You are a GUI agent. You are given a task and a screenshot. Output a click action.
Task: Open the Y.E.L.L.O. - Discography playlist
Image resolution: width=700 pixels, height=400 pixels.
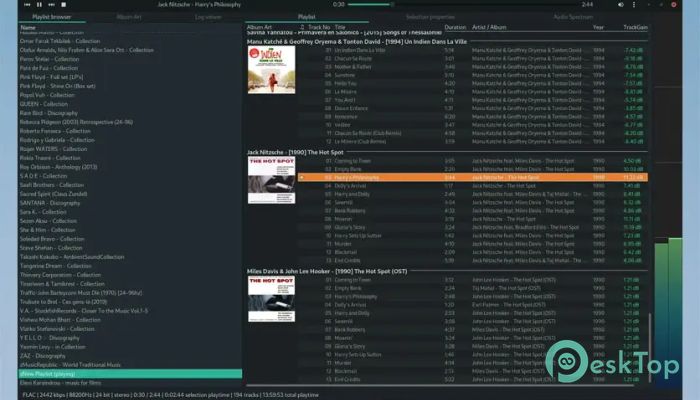point(50,338)
